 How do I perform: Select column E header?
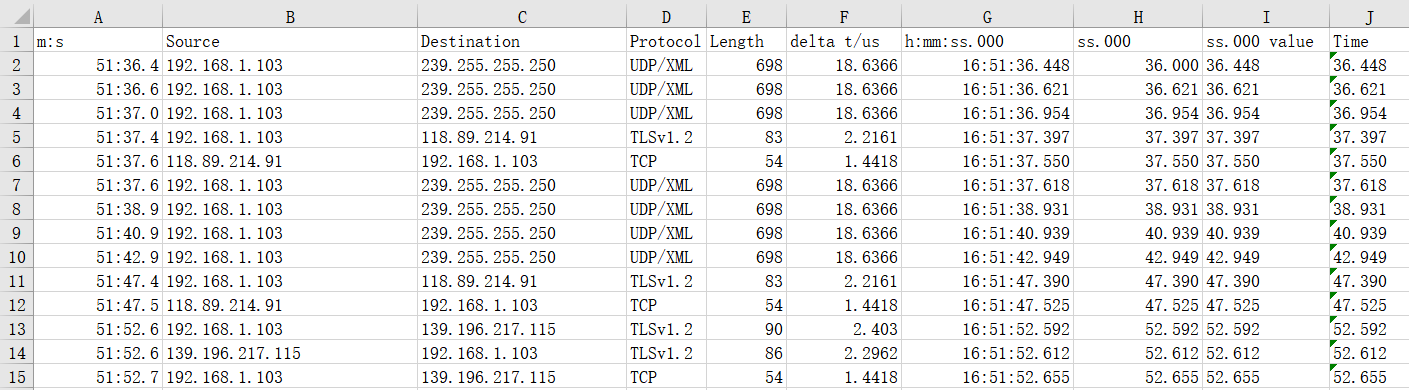click(x=746, y=16)
